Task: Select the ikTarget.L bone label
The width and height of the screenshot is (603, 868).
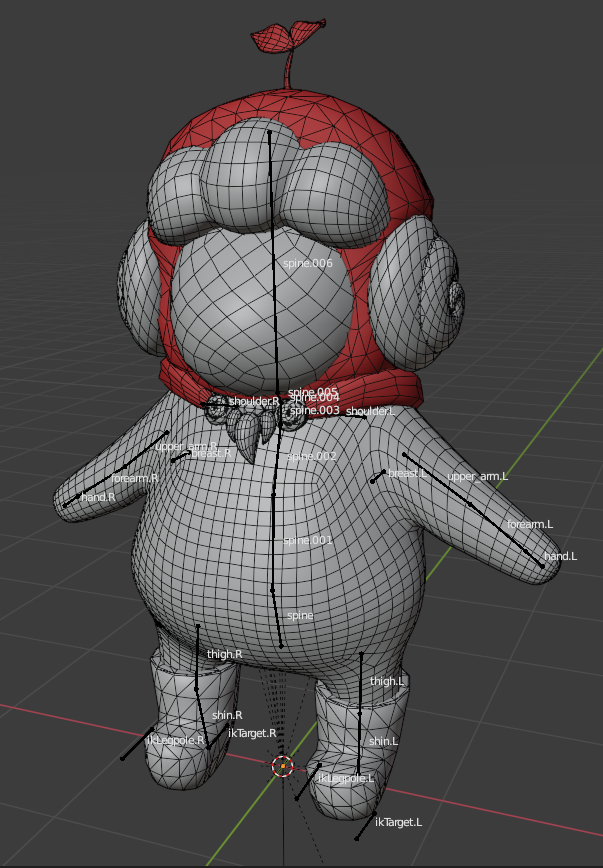Action: pos(399,823)
